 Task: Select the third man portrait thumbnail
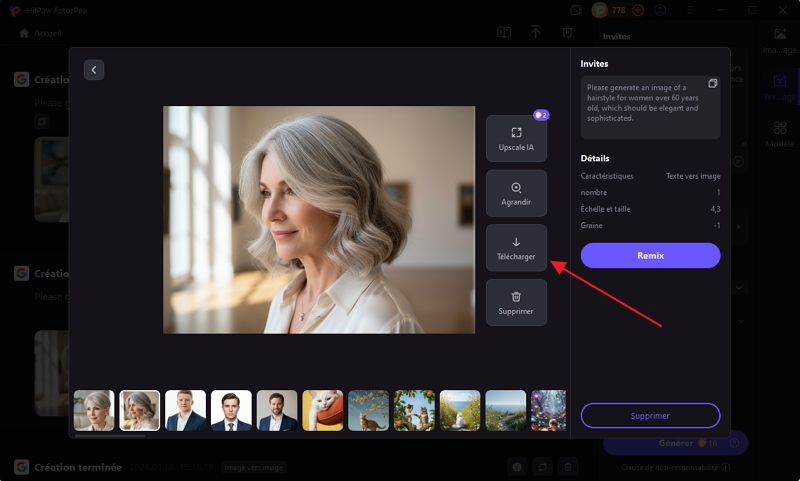tap(277, 410)
